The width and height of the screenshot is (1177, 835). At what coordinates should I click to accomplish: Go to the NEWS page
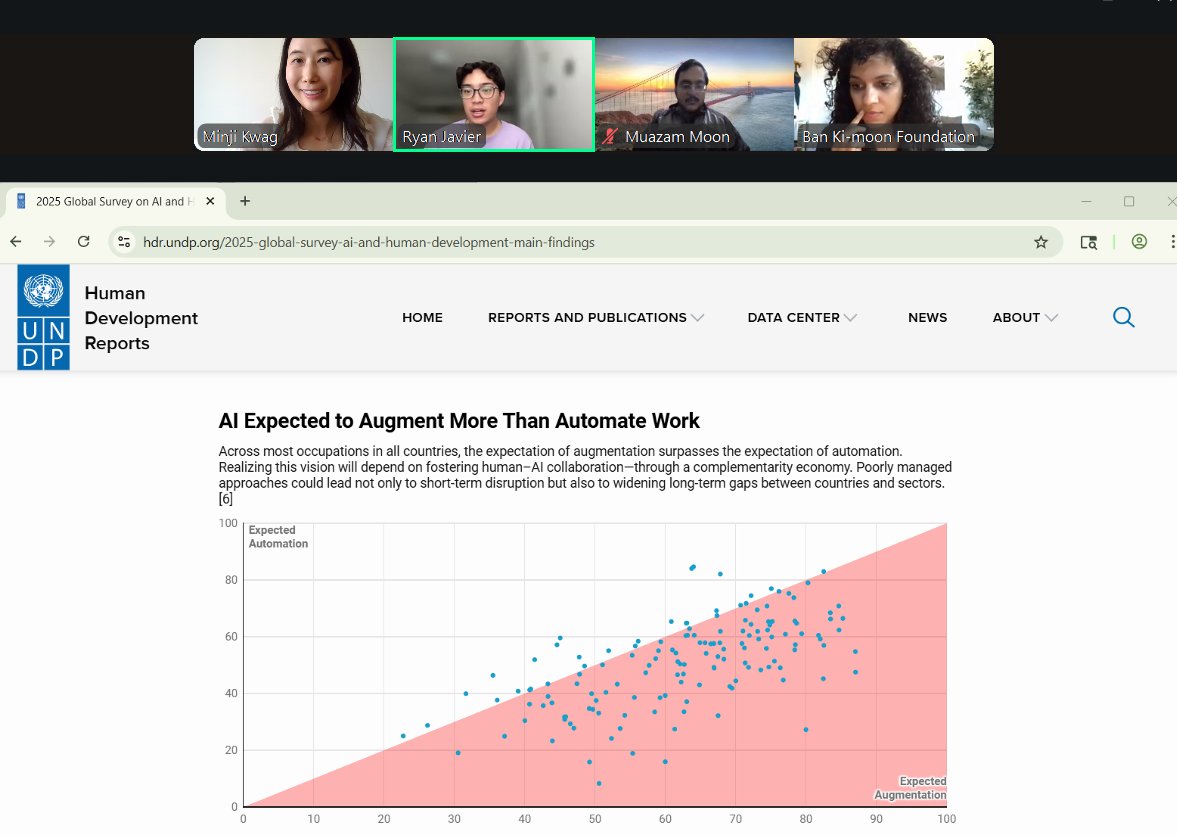pyautogui.click(x=927, y=318)
